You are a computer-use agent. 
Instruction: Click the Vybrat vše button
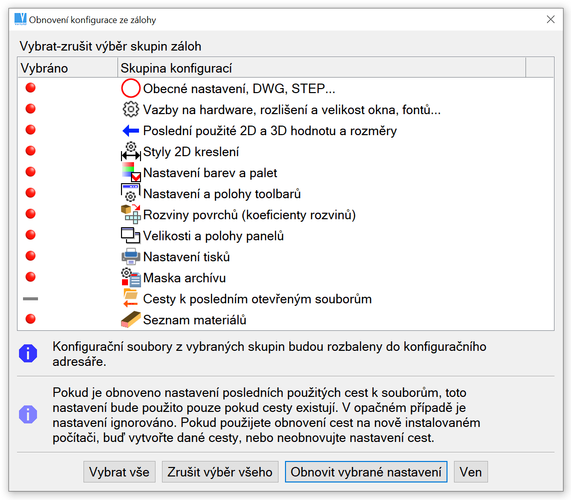[119, 472]
